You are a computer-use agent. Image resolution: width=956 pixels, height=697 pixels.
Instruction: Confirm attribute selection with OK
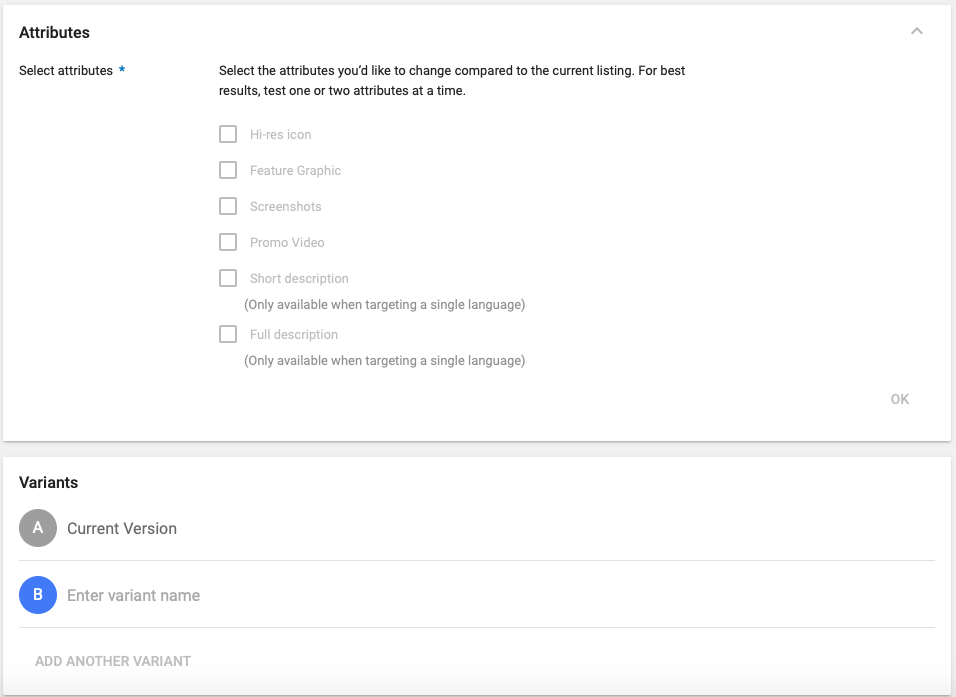899,398
